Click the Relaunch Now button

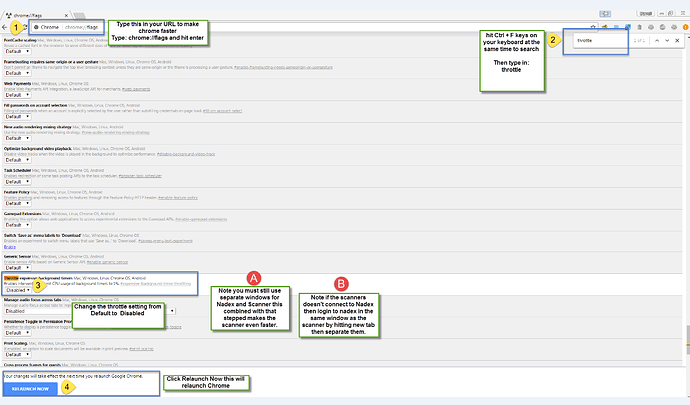pyautogui.click(x=30, y=389)
